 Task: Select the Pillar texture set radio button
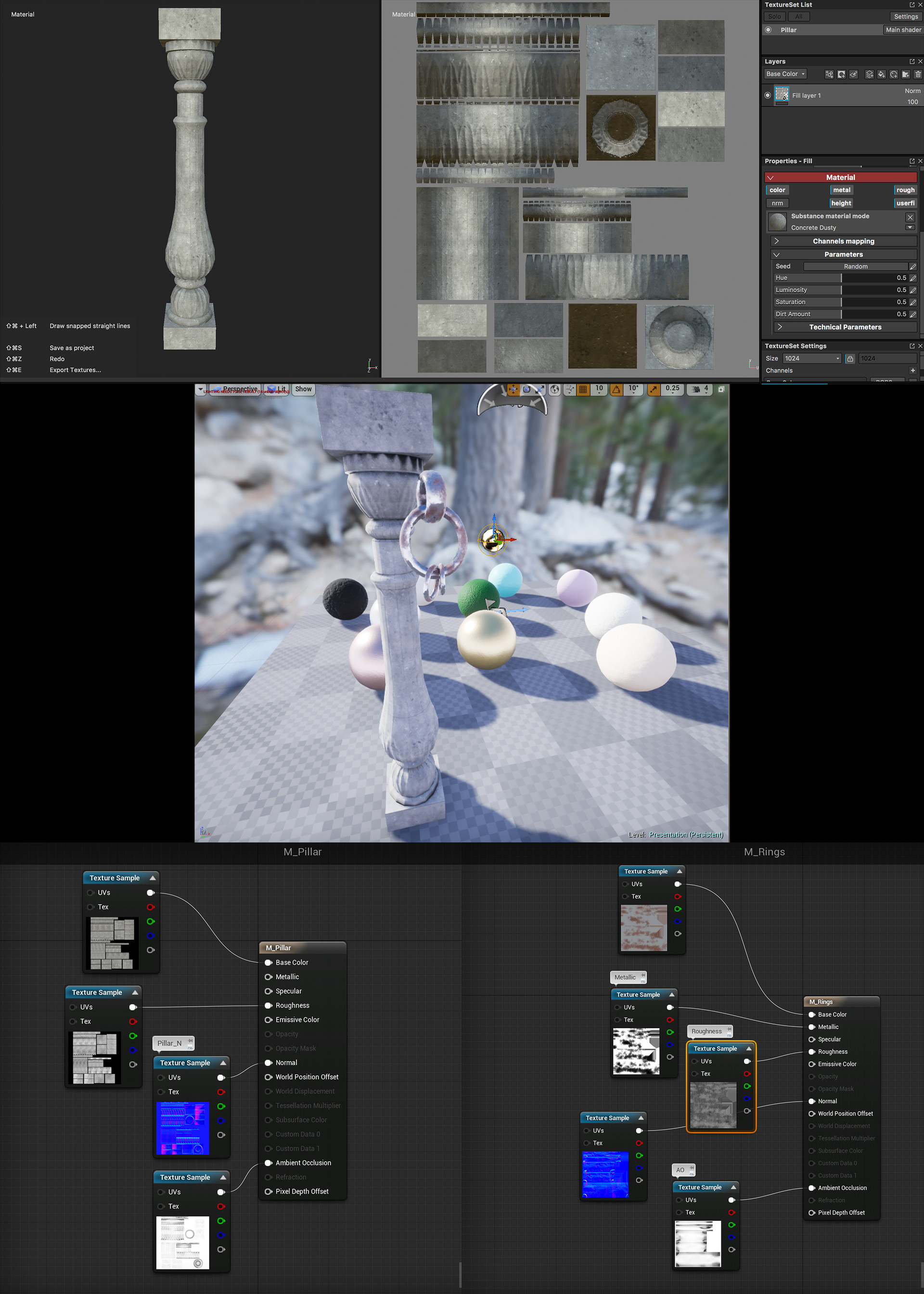click(x=769, y=29)
